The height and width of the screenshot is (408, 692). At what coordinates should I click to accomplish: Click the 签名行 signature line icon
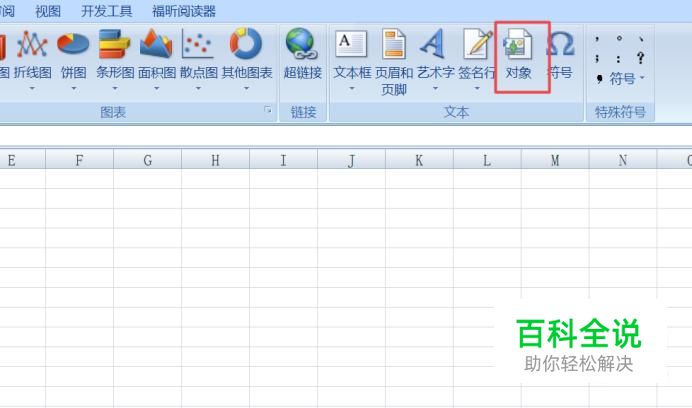(x=477, y=45)
